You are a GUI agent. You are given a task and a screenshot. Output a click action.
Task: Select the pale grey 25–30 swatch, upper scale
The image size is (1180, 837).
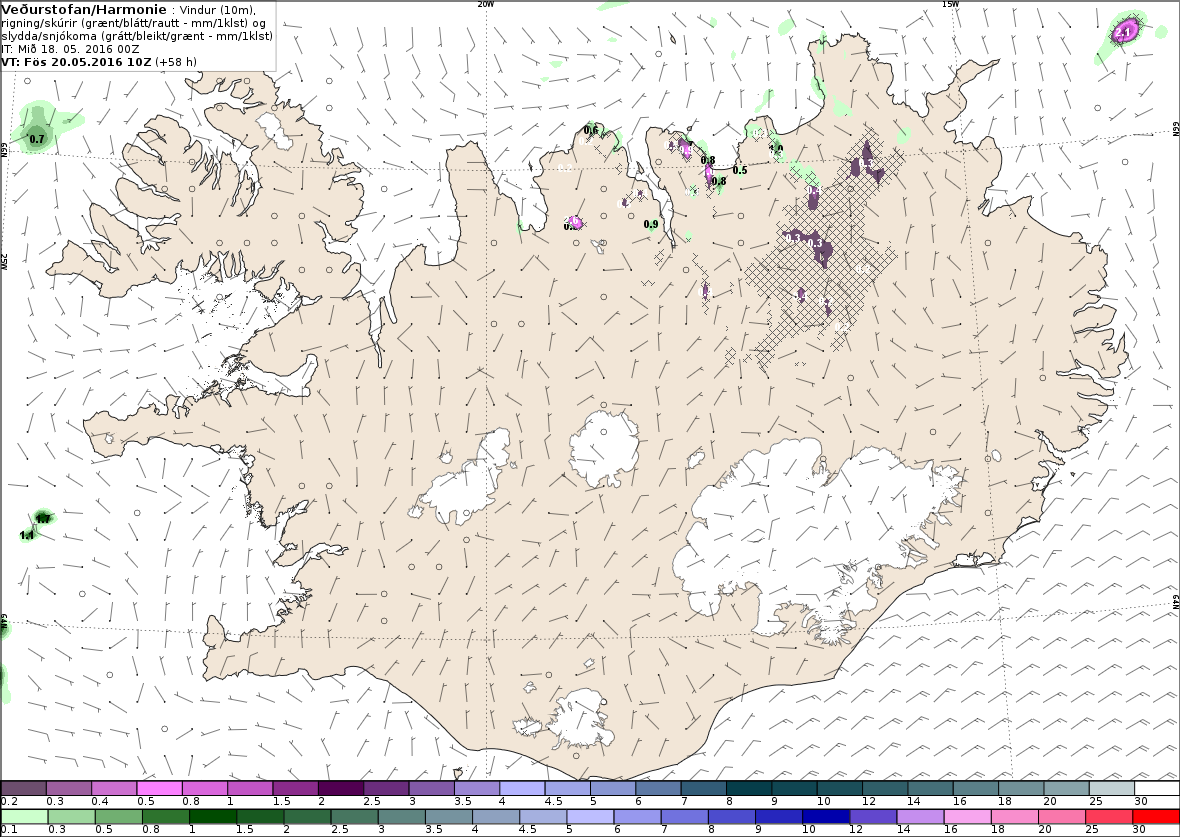click(1112, 788)
